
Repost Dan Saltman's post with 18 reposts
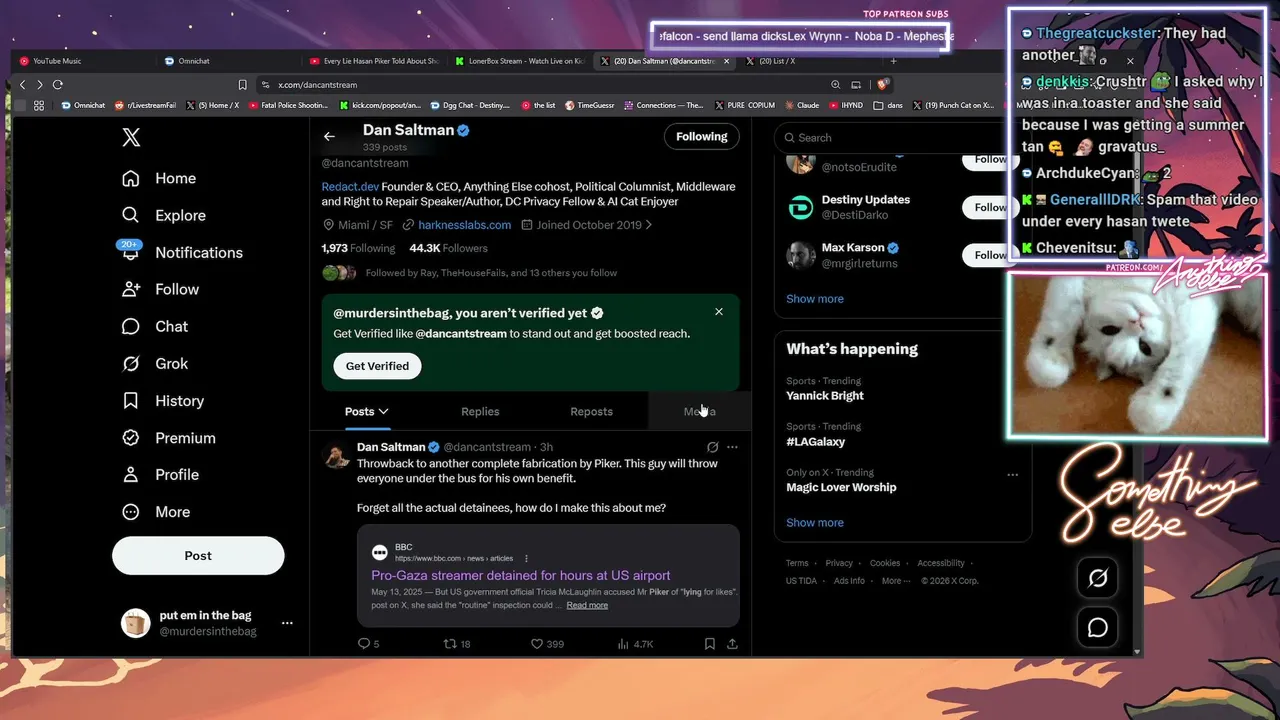tap(450, 644)
